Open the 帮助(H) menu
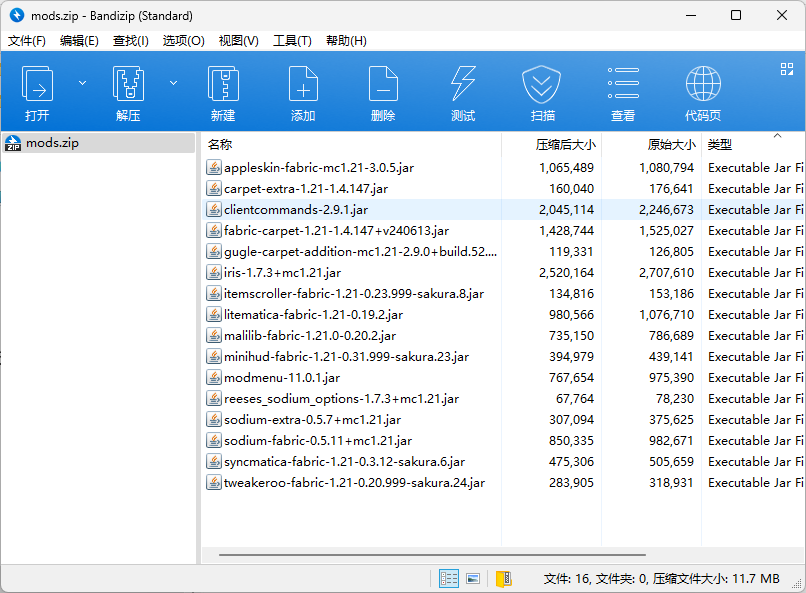This screenshot has height=593, width=806. pyautogui.click(x=346, y=41)
